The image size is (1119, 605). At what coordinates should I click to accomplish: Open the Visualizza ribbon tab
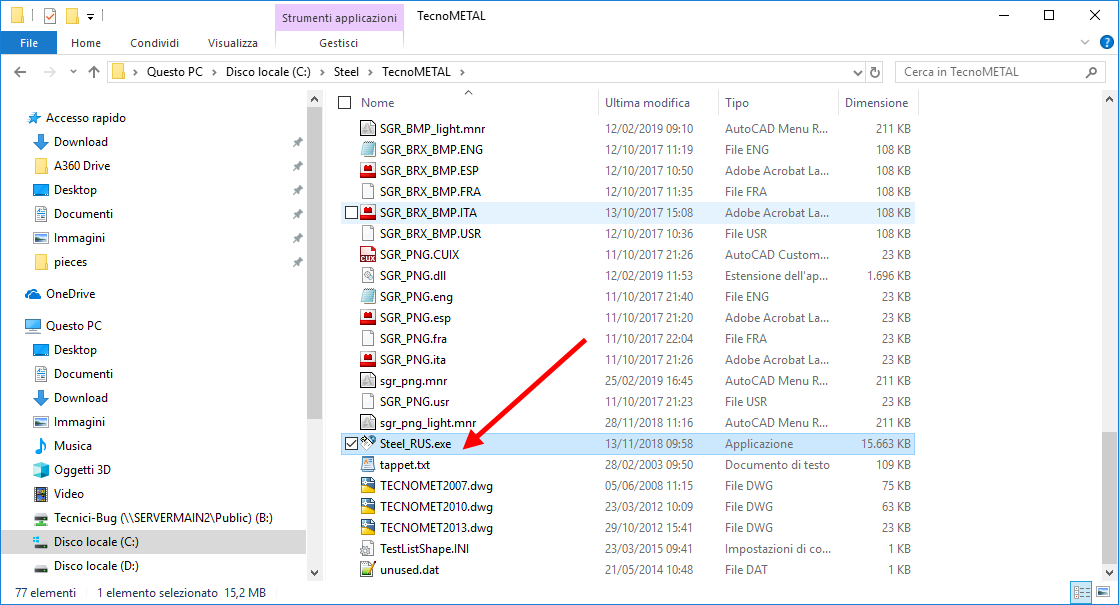coord(233,43)
